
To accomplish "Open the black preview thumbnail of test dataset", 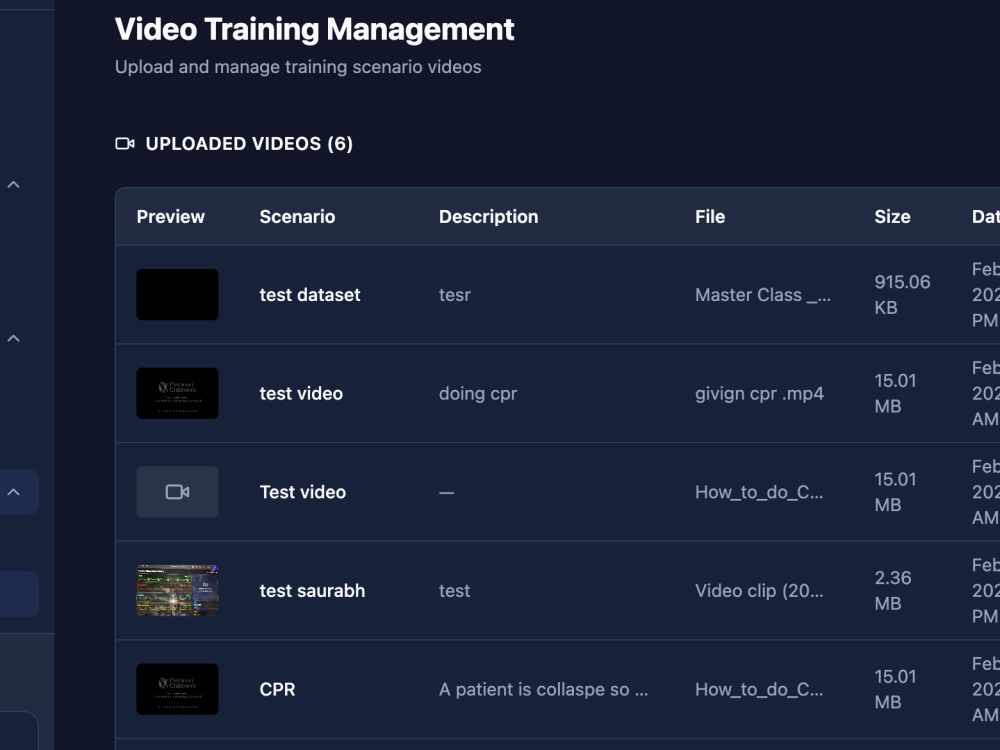I will 177,295.
